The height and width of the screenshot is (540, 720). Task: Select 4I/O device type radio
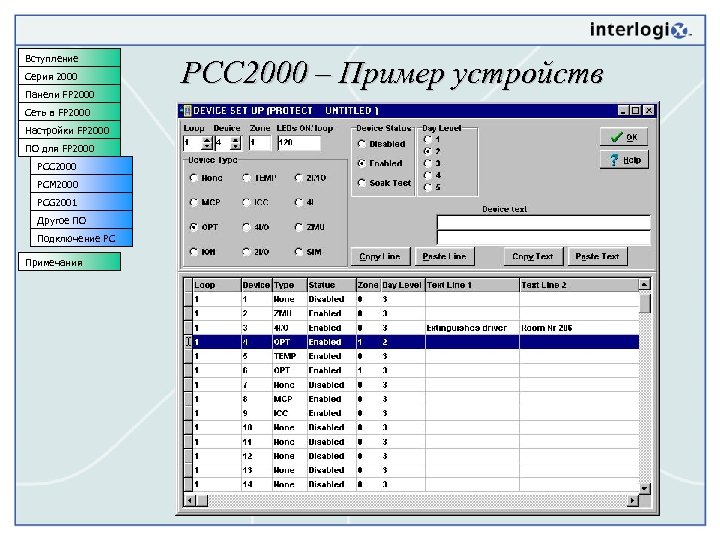tap(247, 227)
